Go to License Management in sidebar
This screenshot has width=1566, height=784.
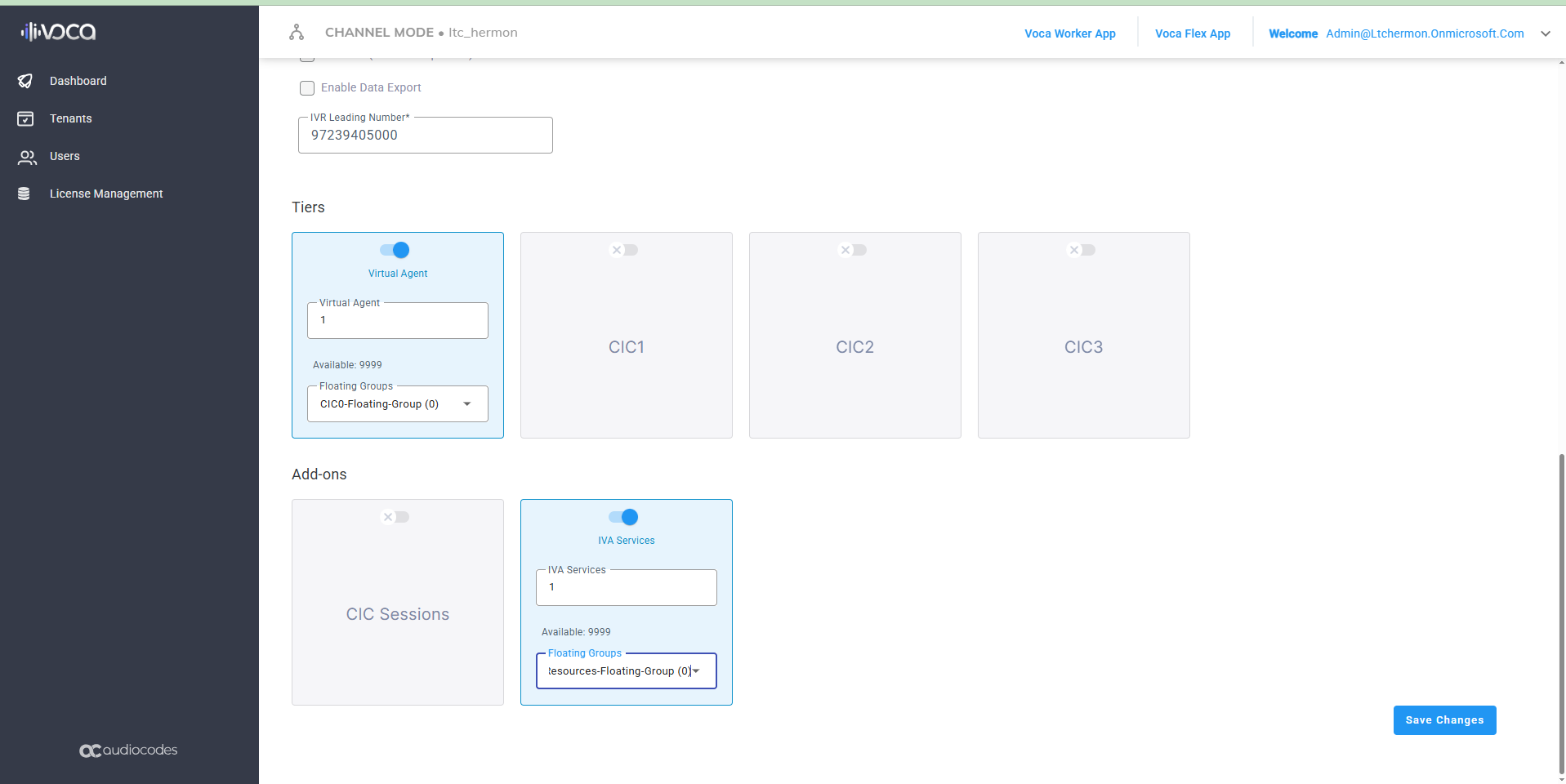pos(106,194)
